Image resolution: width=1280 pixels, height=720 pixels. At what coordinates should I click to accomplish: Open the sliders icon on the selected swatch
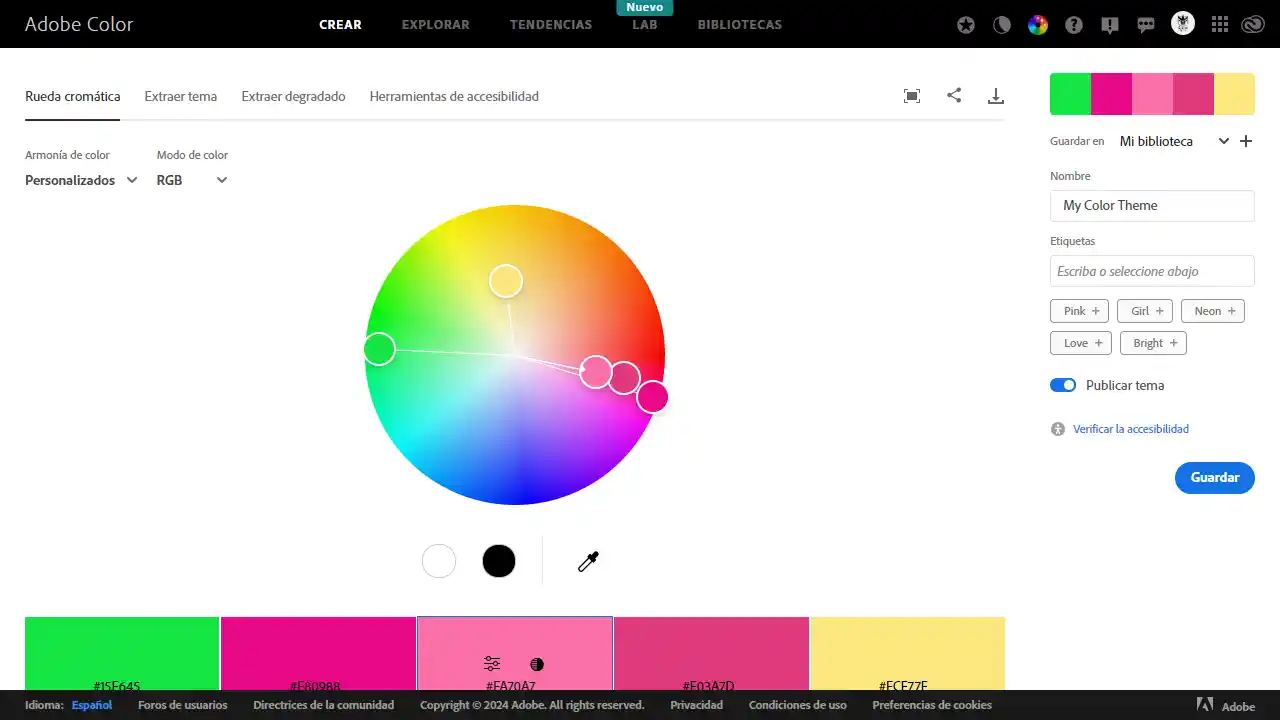click(491, 663)
